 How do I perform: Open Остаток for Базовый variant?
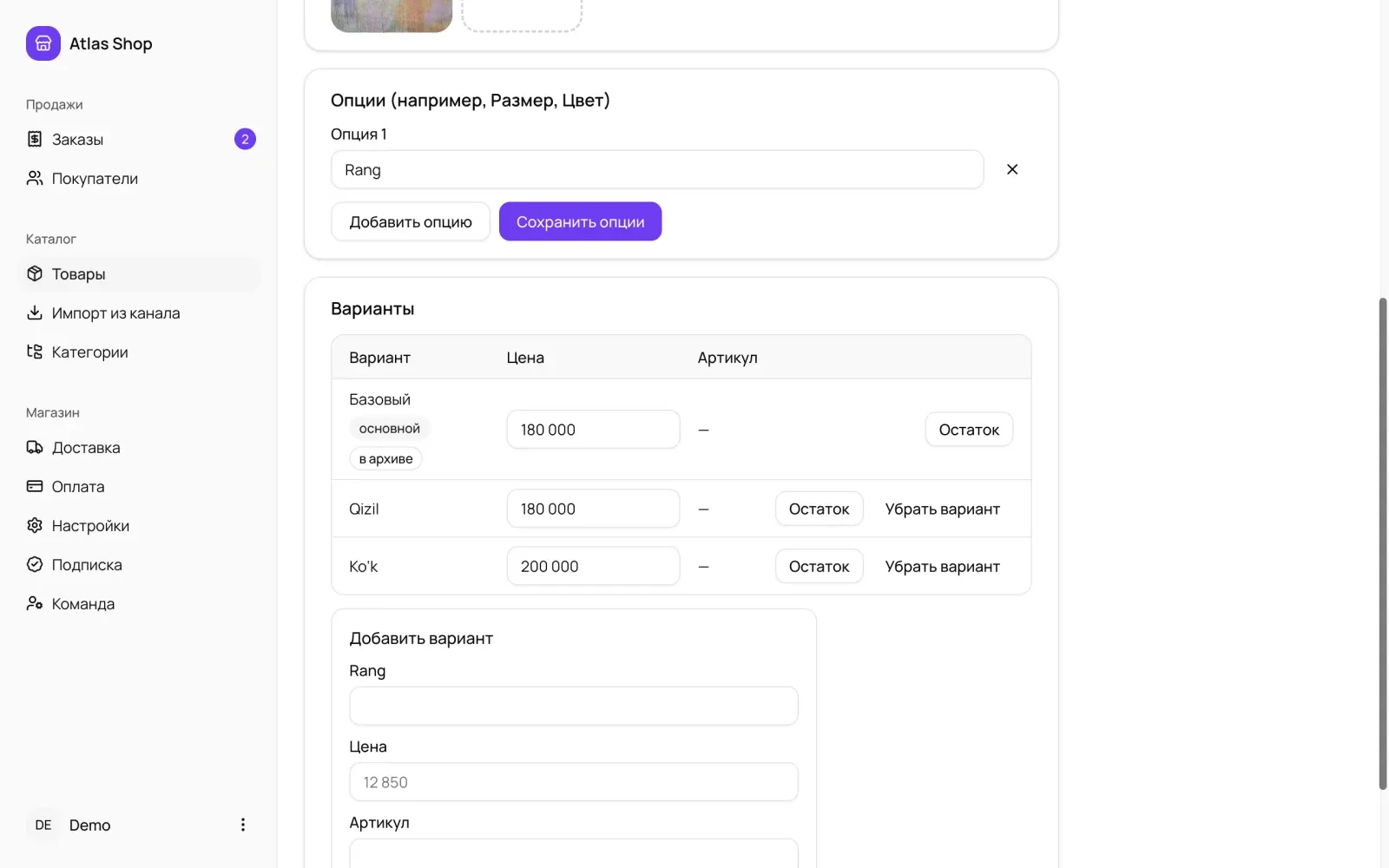(969, 430)
